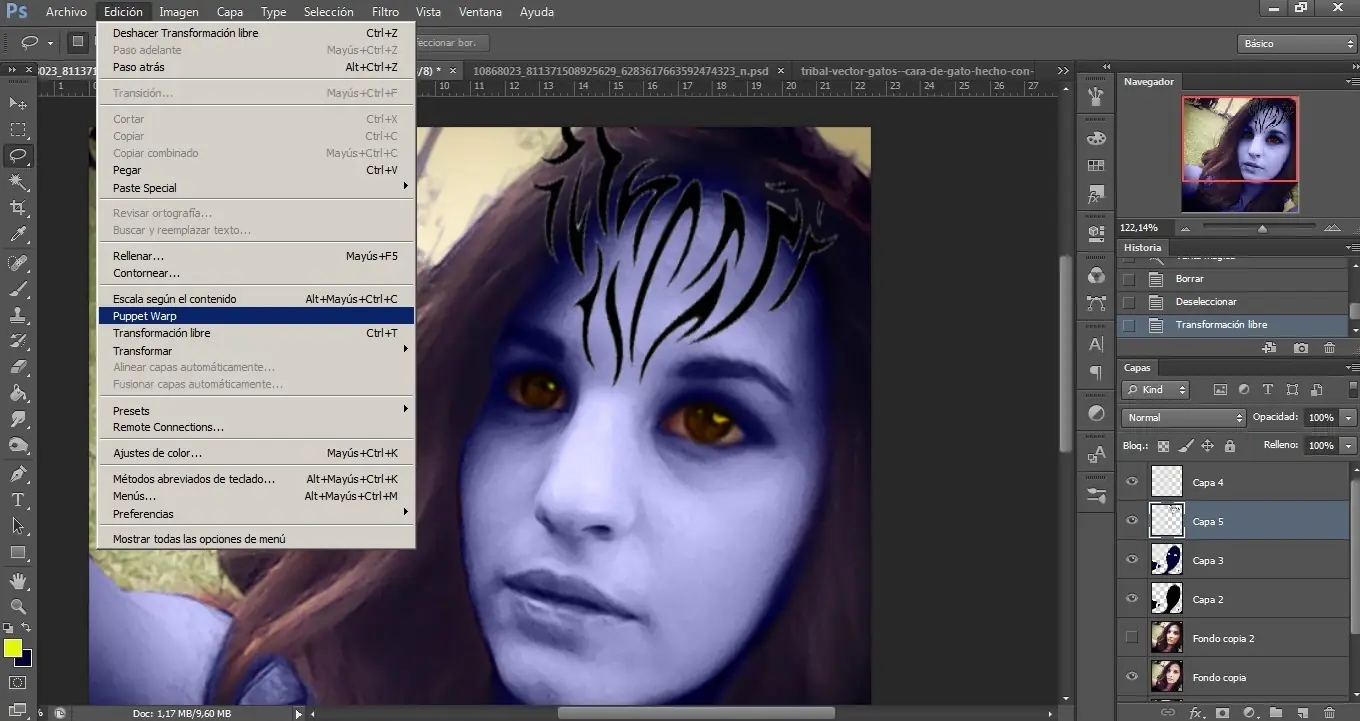Open the Swatches panel icon in dock
Viewport: 1360px width, 721px height.
click(1096, 166)
